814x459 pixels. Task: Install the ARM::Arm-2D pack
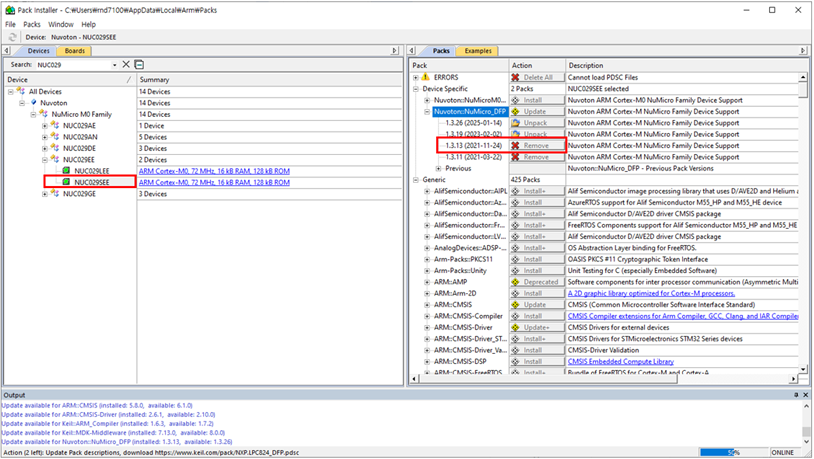tap(537, 293)
